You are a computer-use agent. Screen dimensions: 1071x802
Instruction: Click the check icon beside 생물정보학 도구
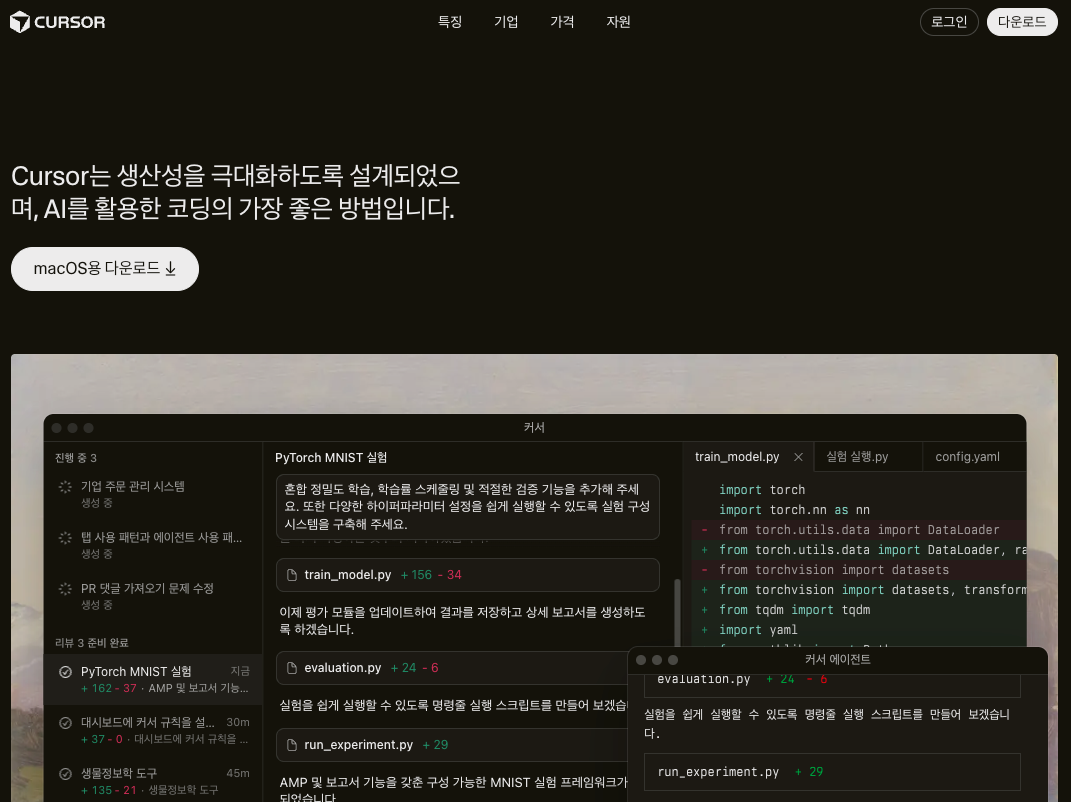tap(66, 773)
